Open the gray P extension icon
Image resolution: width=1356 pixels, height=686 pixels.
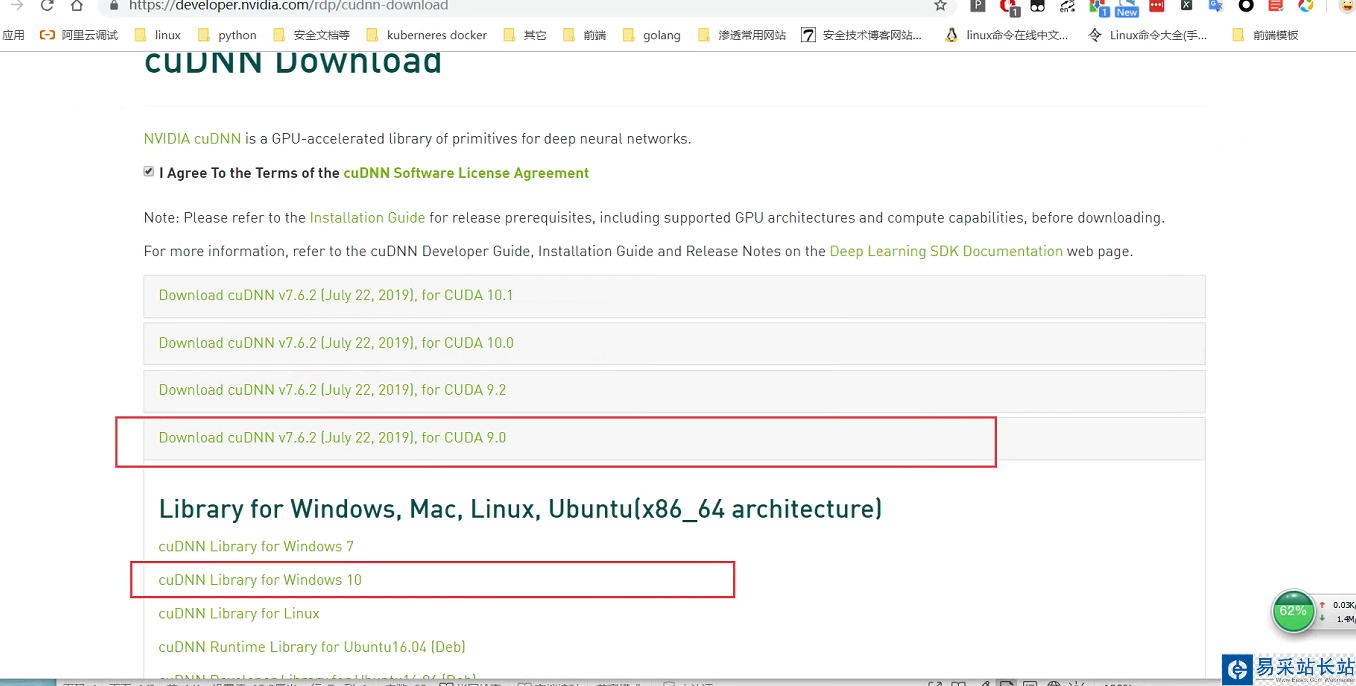pos(978,5)
